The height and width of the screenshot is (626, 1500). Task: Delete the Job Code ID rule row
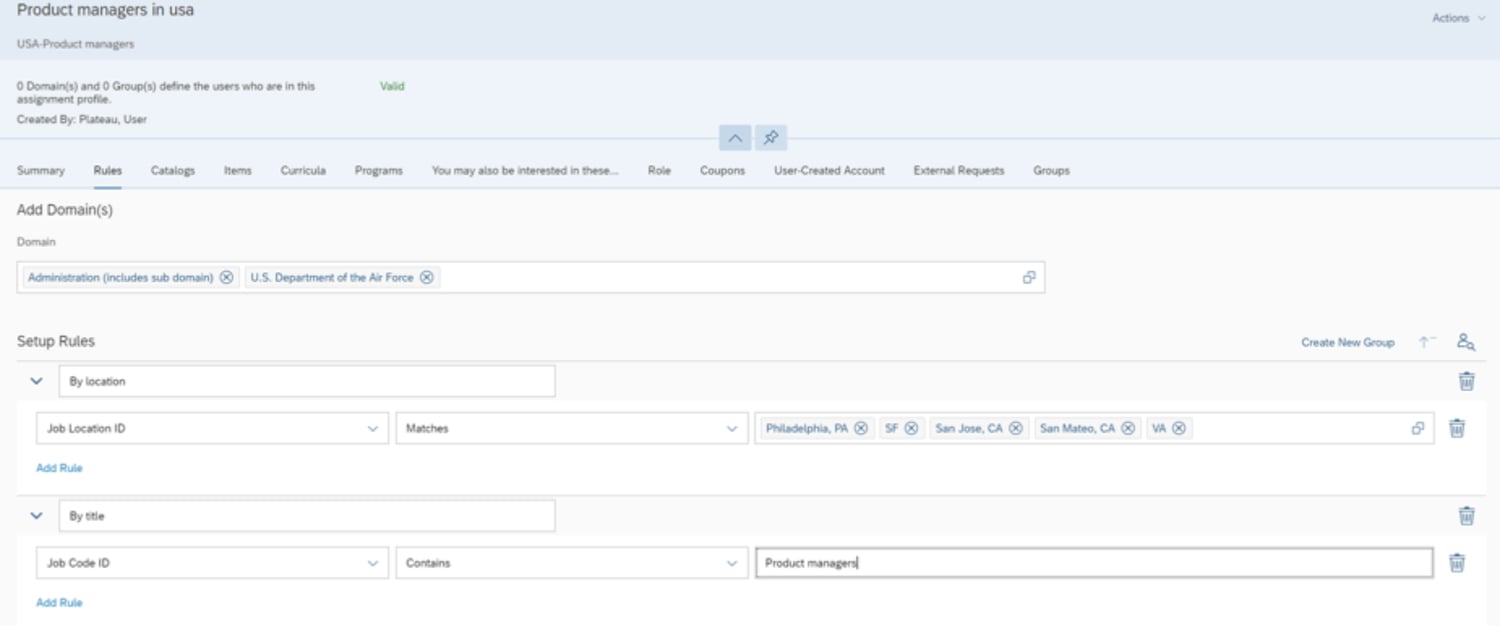(1457, 563)
